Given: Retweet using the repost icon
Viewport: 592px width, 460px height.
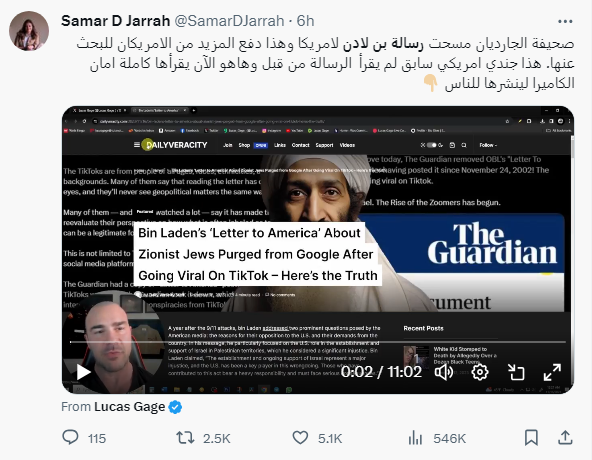Looking at the screenshot, I should (x=185, y=438).
